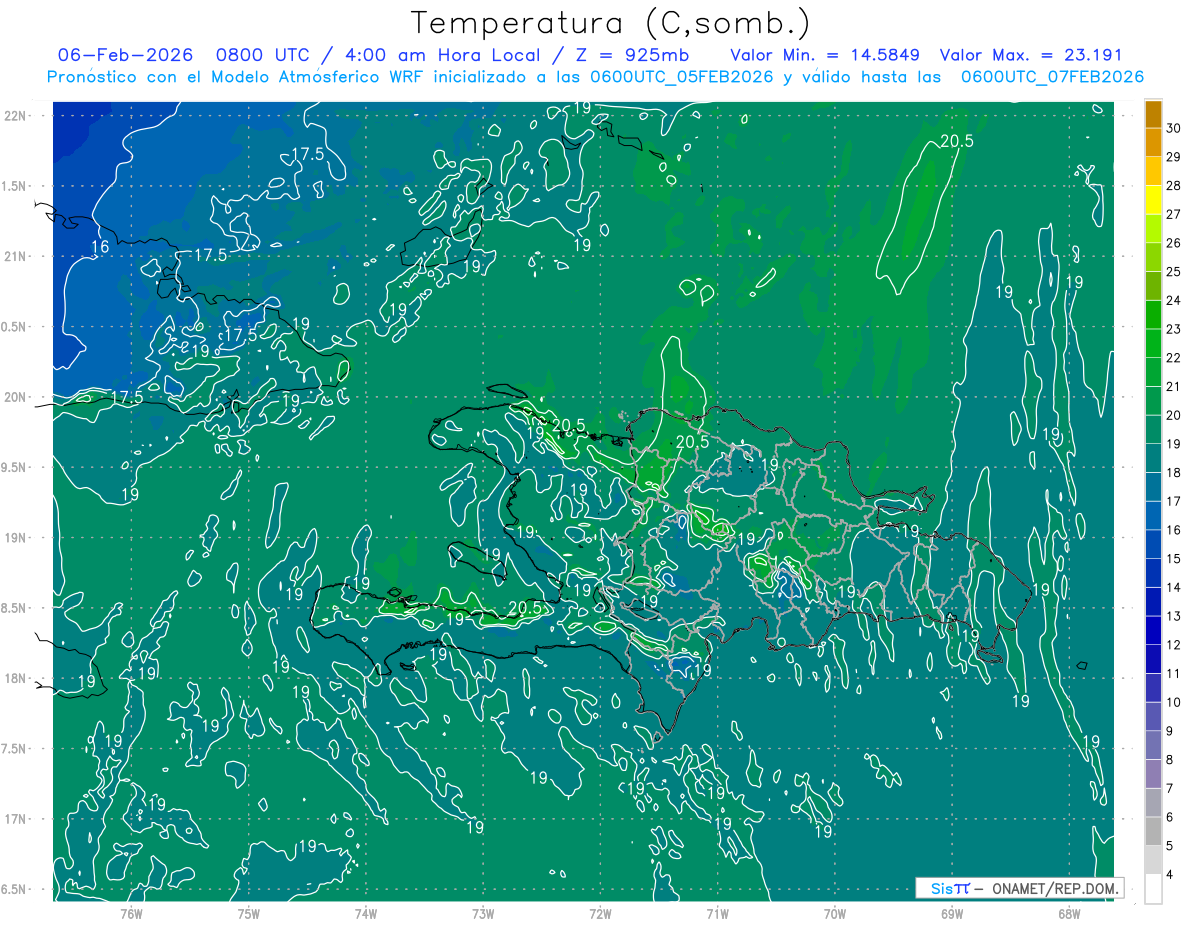The image size is (1200, 927).
Task: Click the 76W longitude axis label
Action: (131, 913)
